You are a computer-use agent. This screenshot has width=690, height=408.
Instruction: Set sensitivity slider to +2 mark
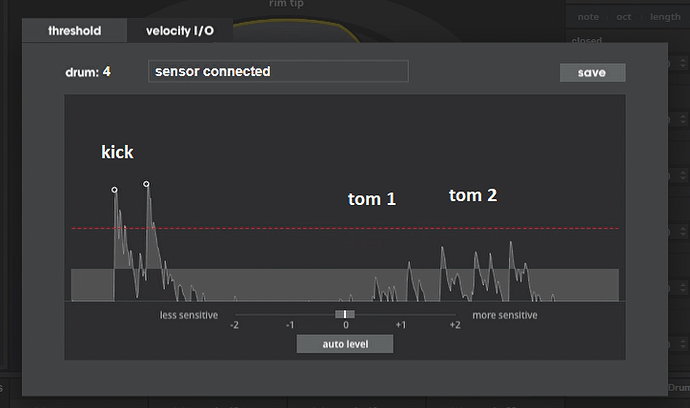click(x=455, y=315)
